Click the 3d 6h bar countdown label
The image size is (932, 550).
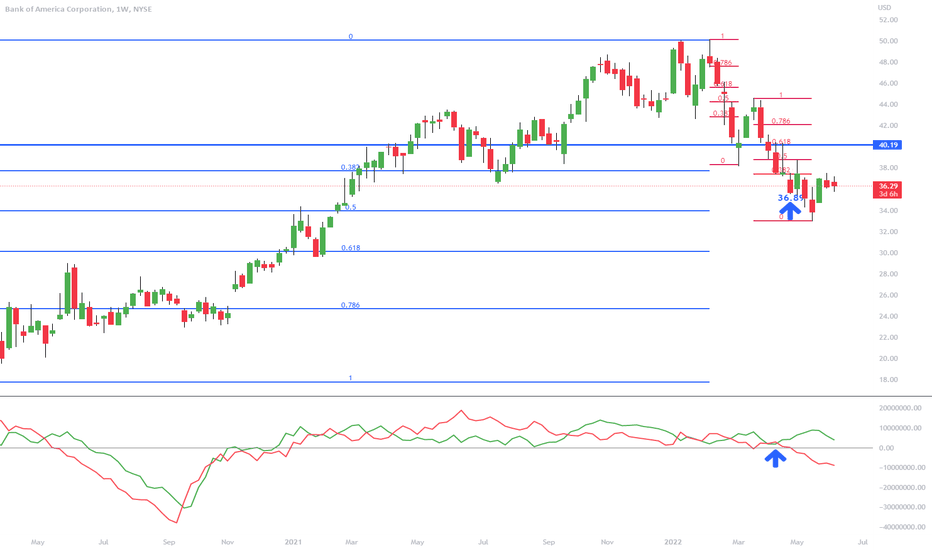click(887, 194)
